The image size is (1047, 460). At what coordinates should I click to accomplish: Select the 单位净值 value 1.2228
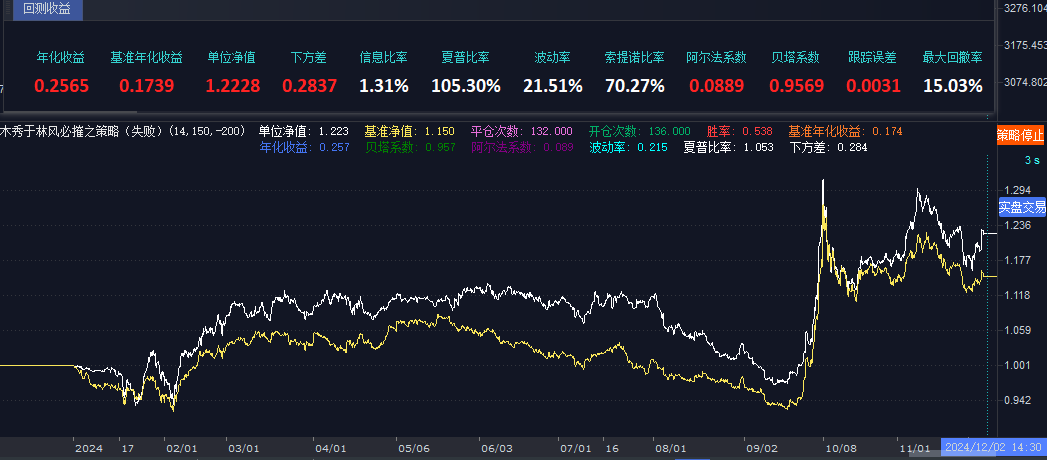232,85
